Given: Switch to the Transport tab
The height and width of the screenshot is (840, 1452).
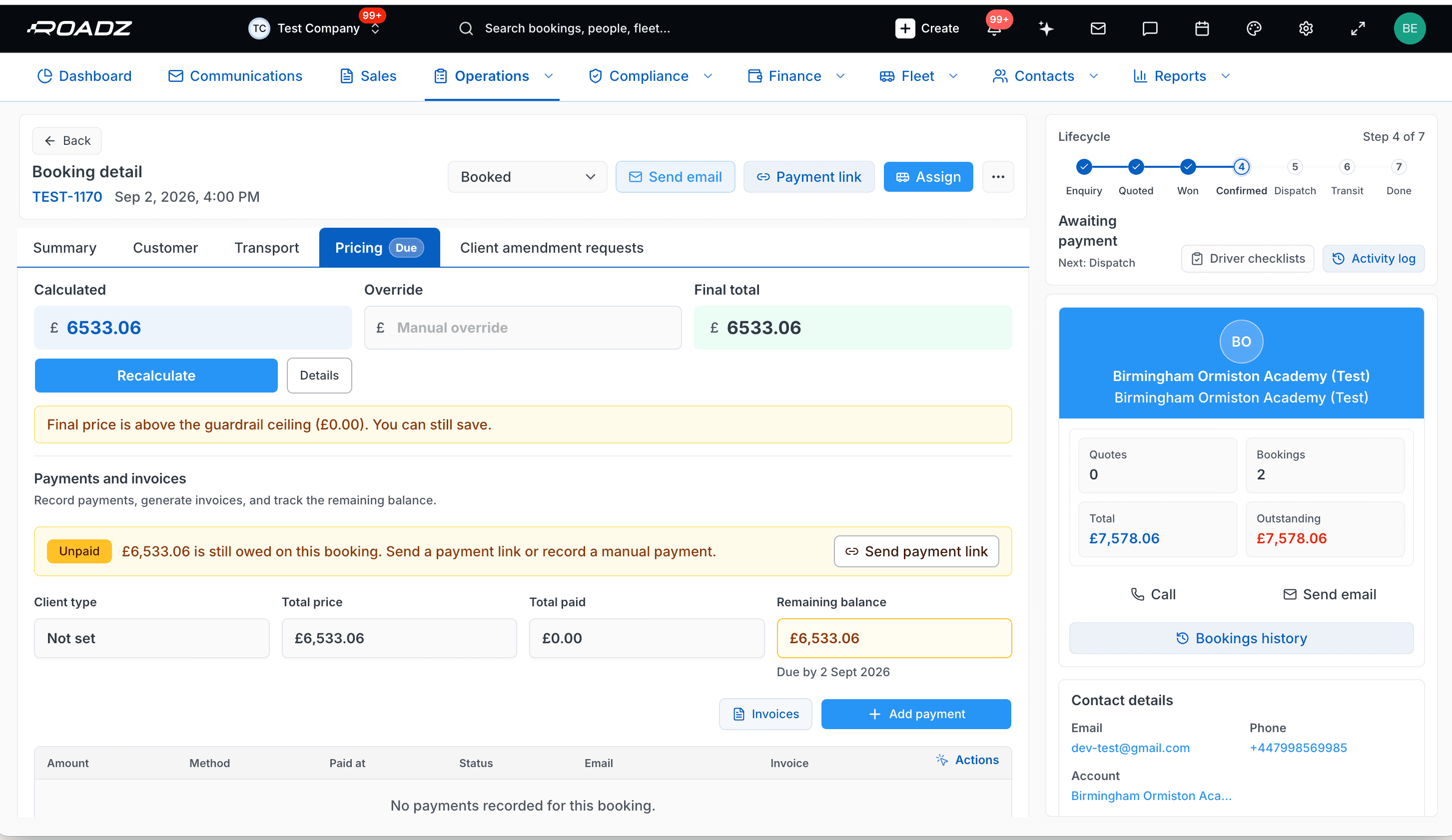Looking at the screenshot, I should coord(267,248).
